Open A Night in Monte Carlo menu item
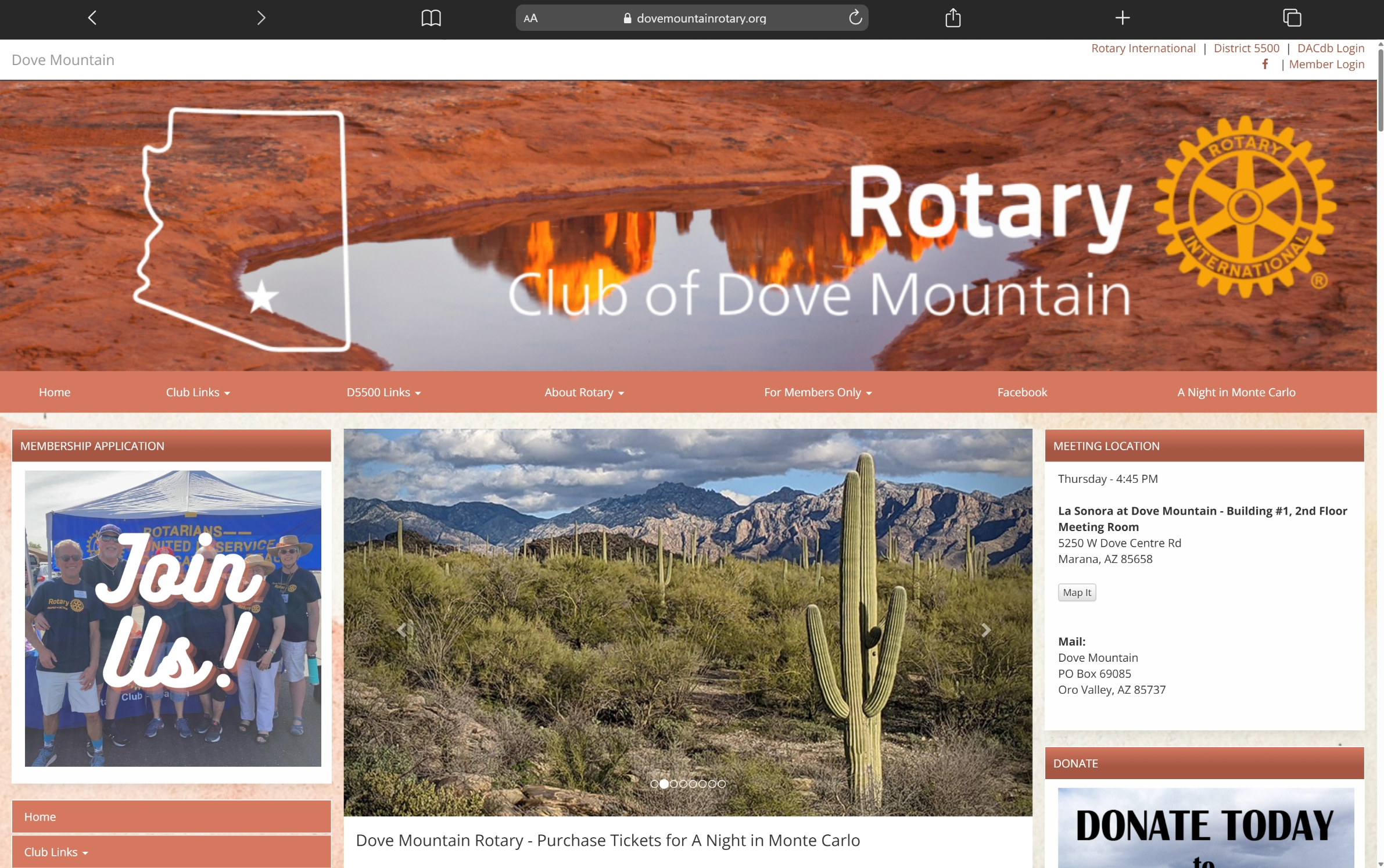 click(x=1236, y=392)
